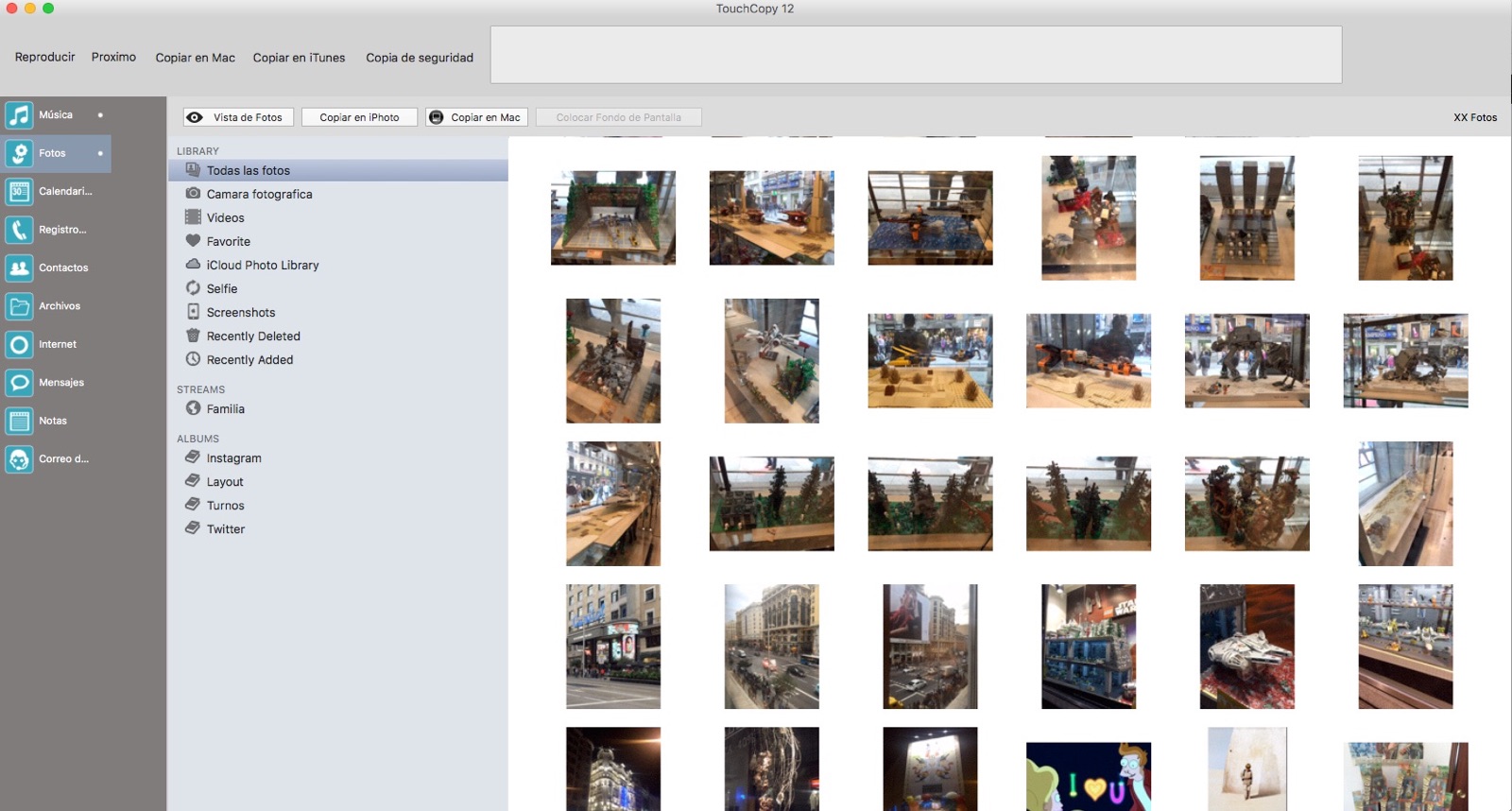The image size is (1512, 811).
Task: Click the Contactos people icon
Action: (x=19, y=268)
